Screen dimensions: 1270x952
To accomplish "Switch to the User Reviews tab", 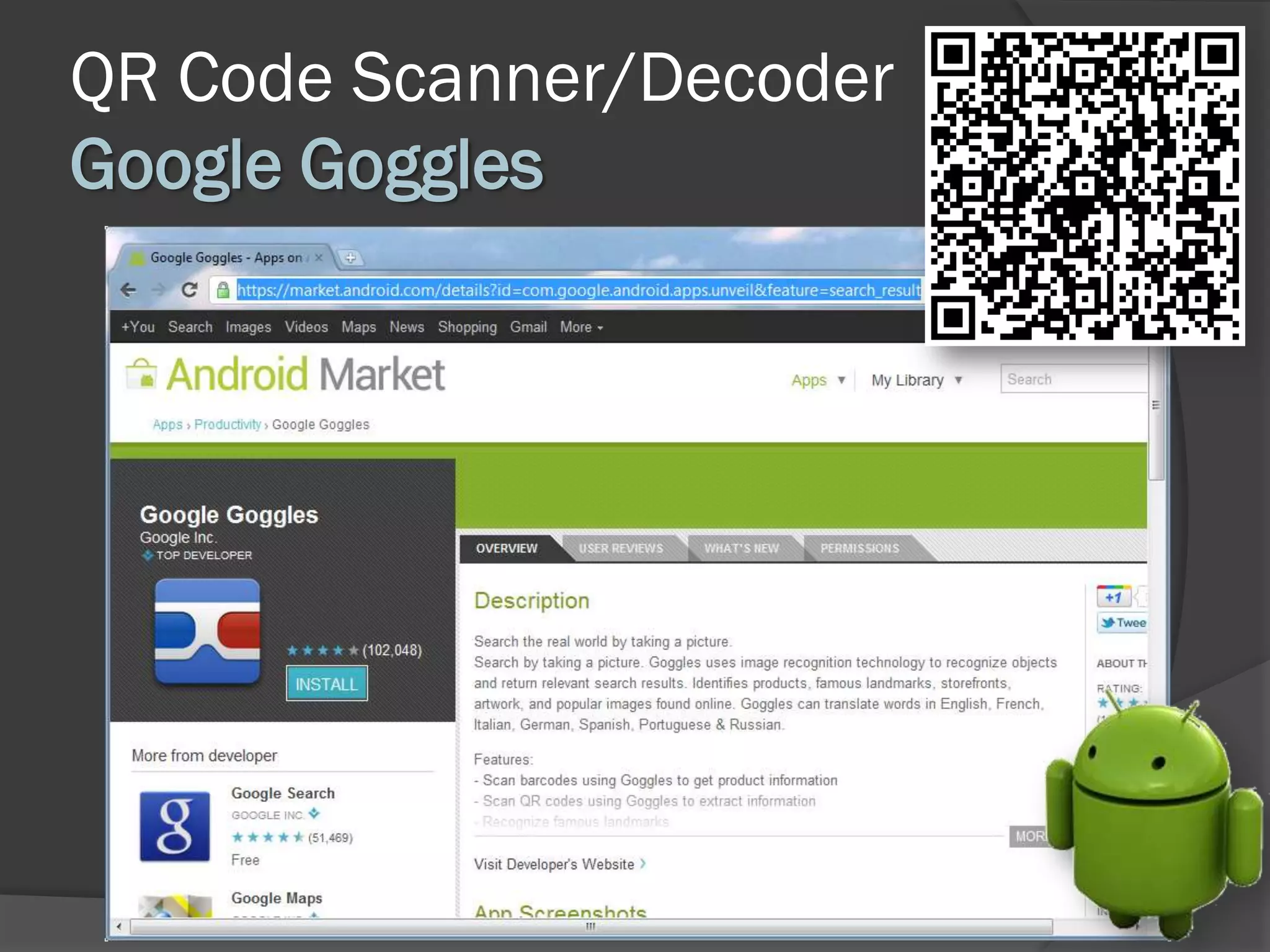I will click(621, 549).
